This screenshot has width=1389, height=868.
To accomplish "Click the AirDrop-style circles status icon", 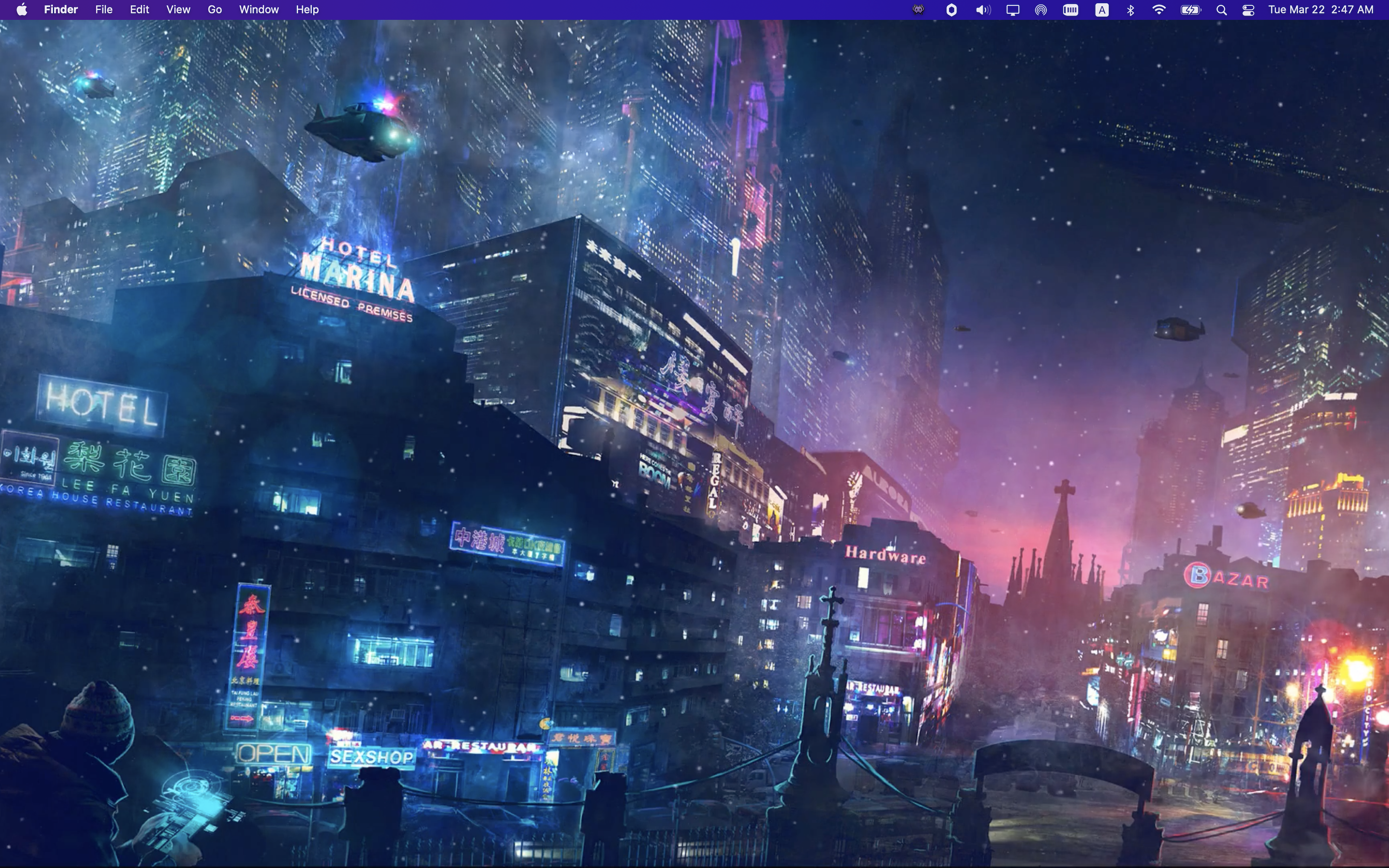I will [1041, 9].
